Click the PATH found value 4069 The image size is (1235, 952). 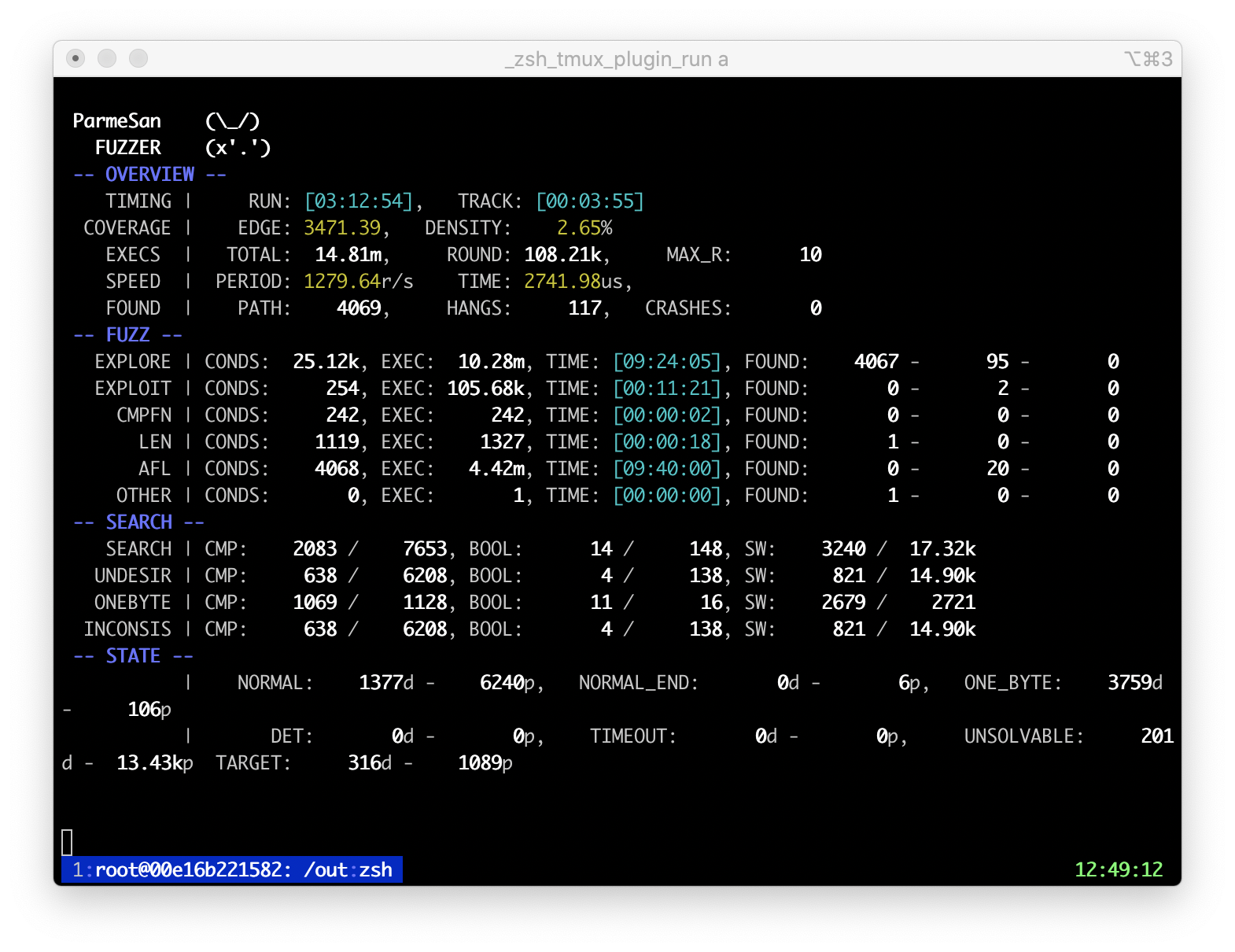pos(359,308)
